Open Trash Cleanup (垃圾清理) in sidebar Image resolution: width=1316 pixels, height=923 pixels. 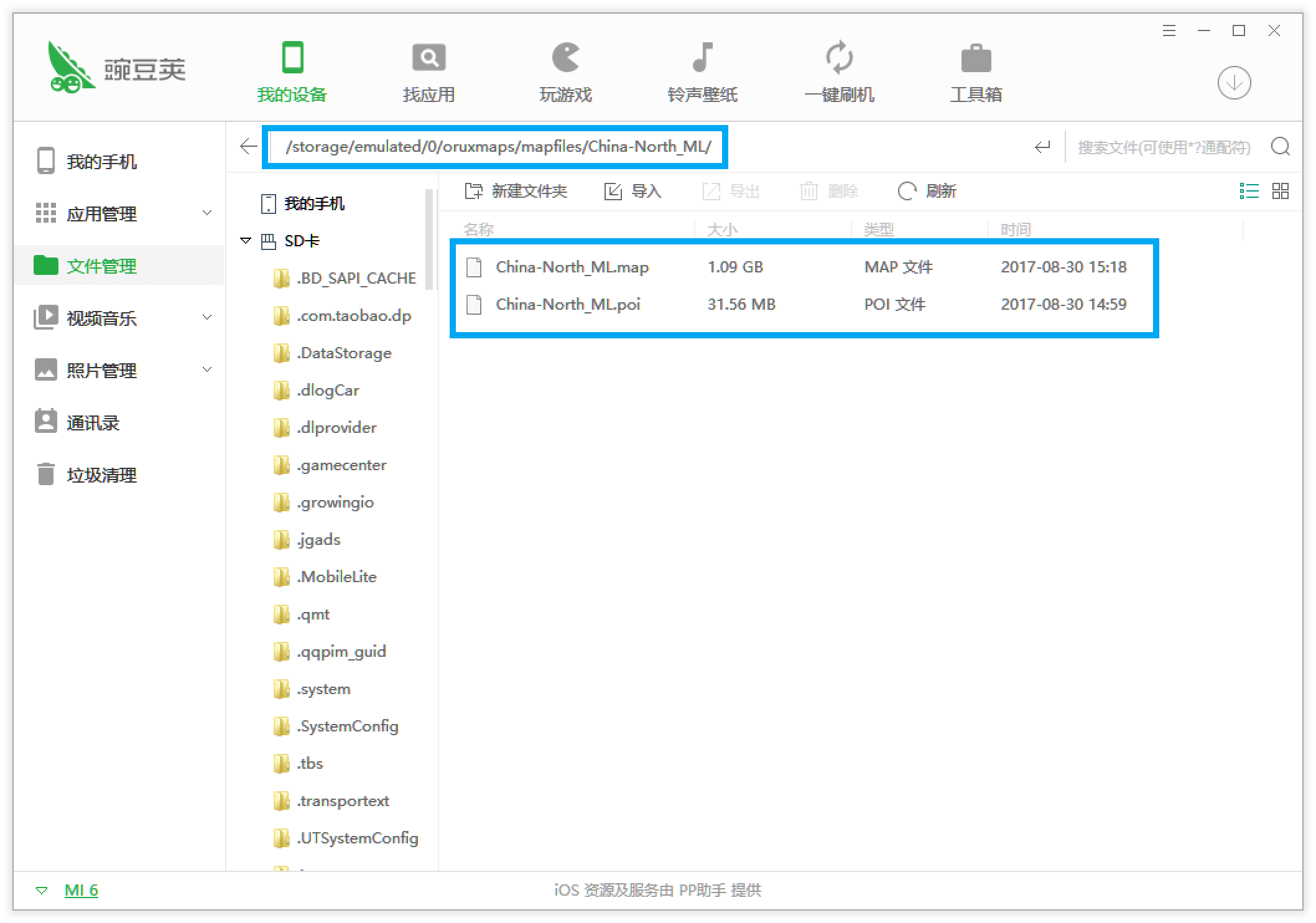[101, 475]
